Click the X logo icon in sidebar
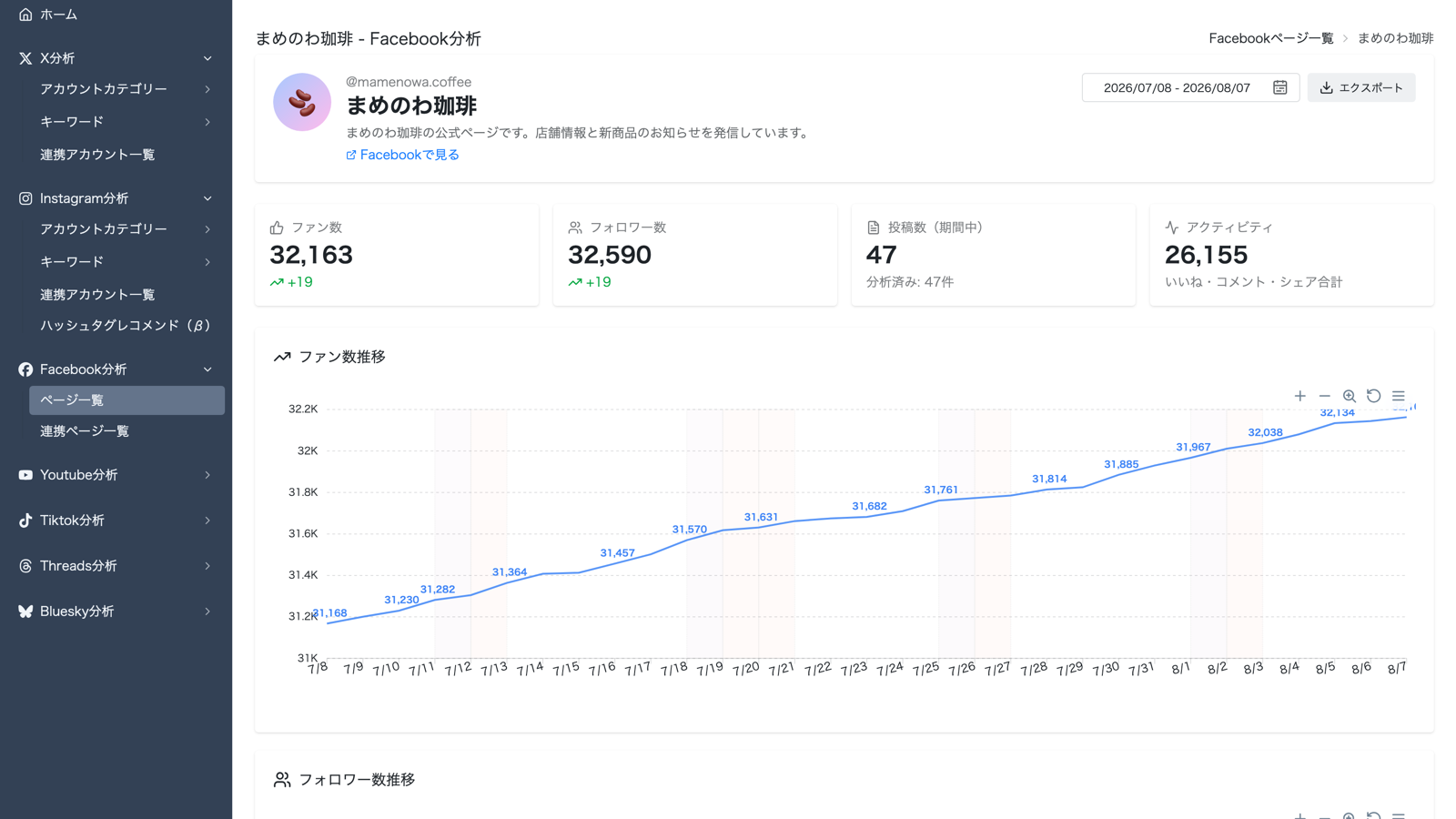1456x819 pixels. click(25, 58)
